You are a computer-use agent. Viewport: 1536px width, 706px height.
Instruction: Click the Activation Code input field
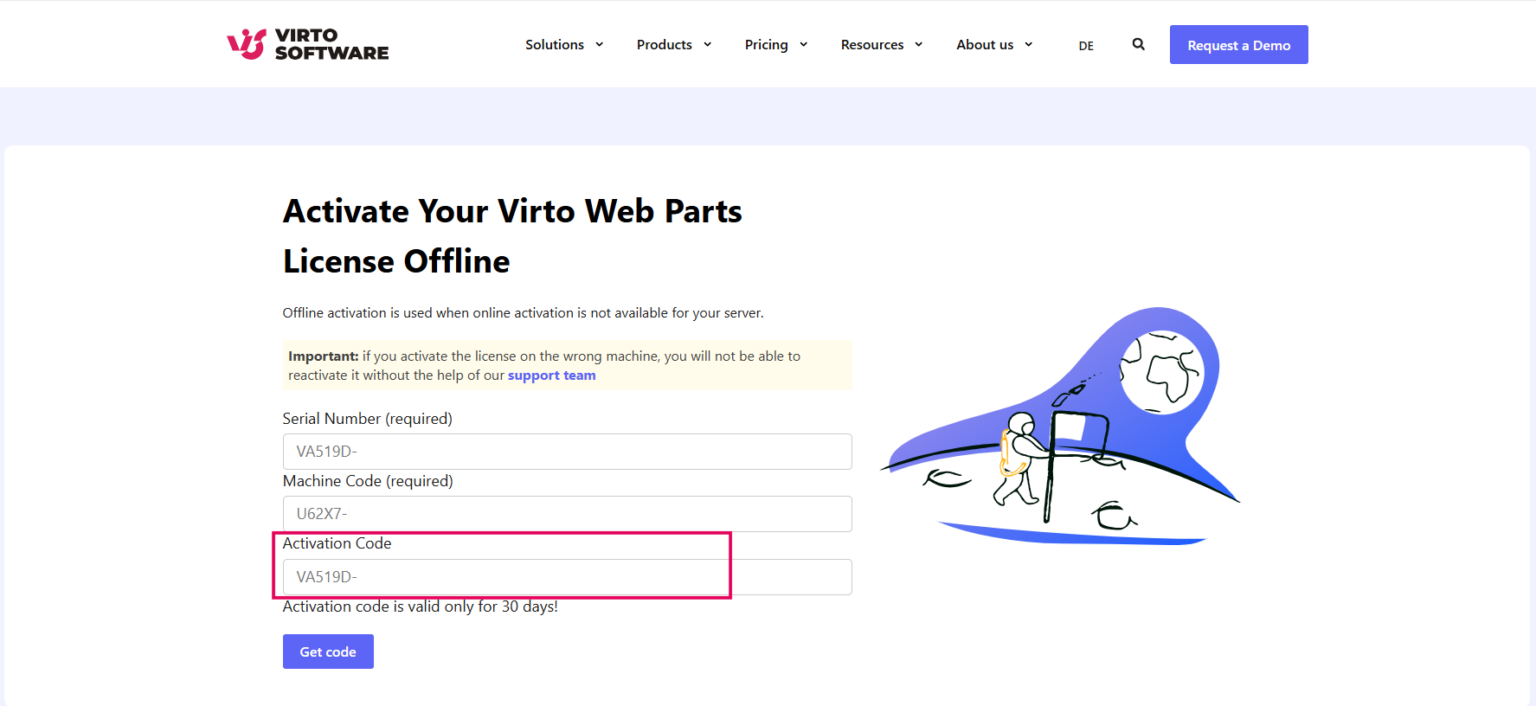[x=567, y=577]
